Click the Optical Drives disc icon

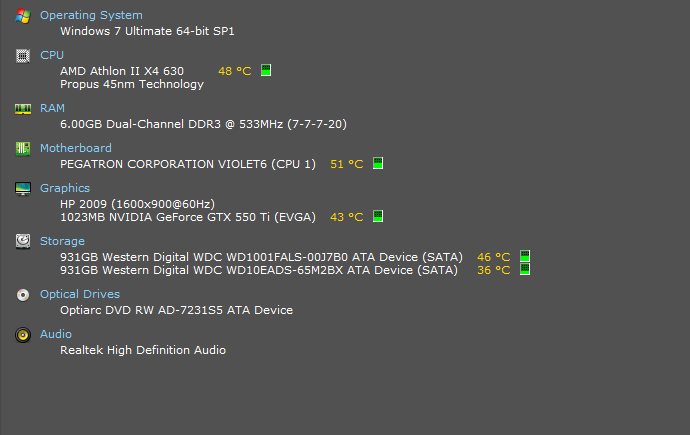click(23, 295)
